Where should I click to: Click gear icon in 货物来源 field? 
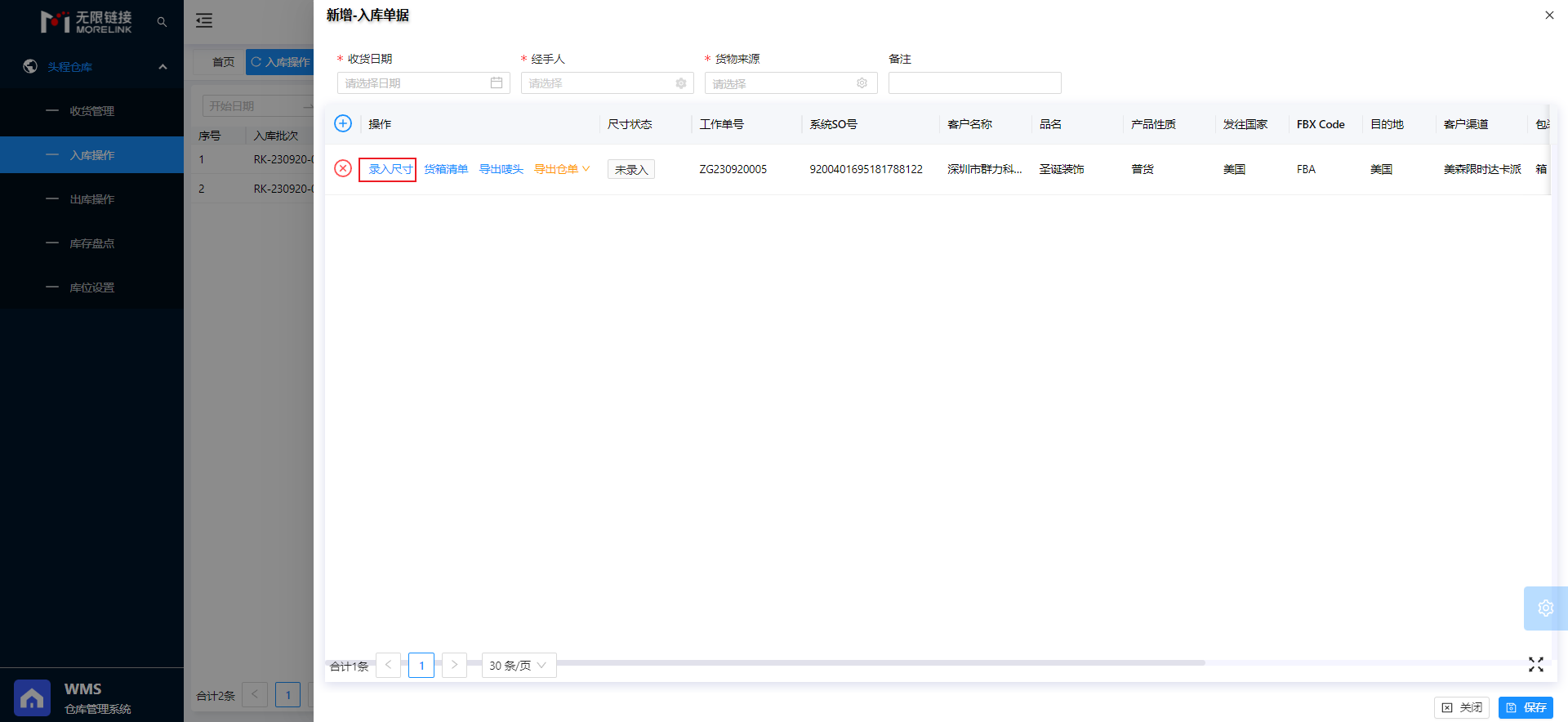click(862, 83)
